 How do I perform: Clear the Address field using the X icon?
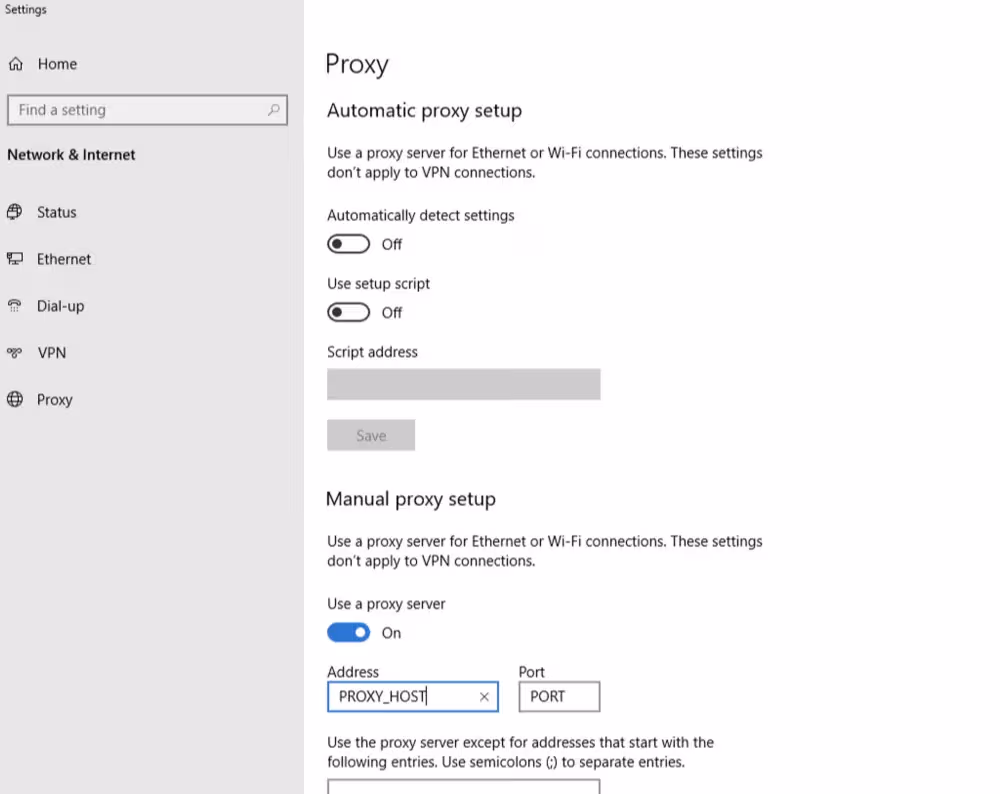pyautogui.click(x=484, y=697)
